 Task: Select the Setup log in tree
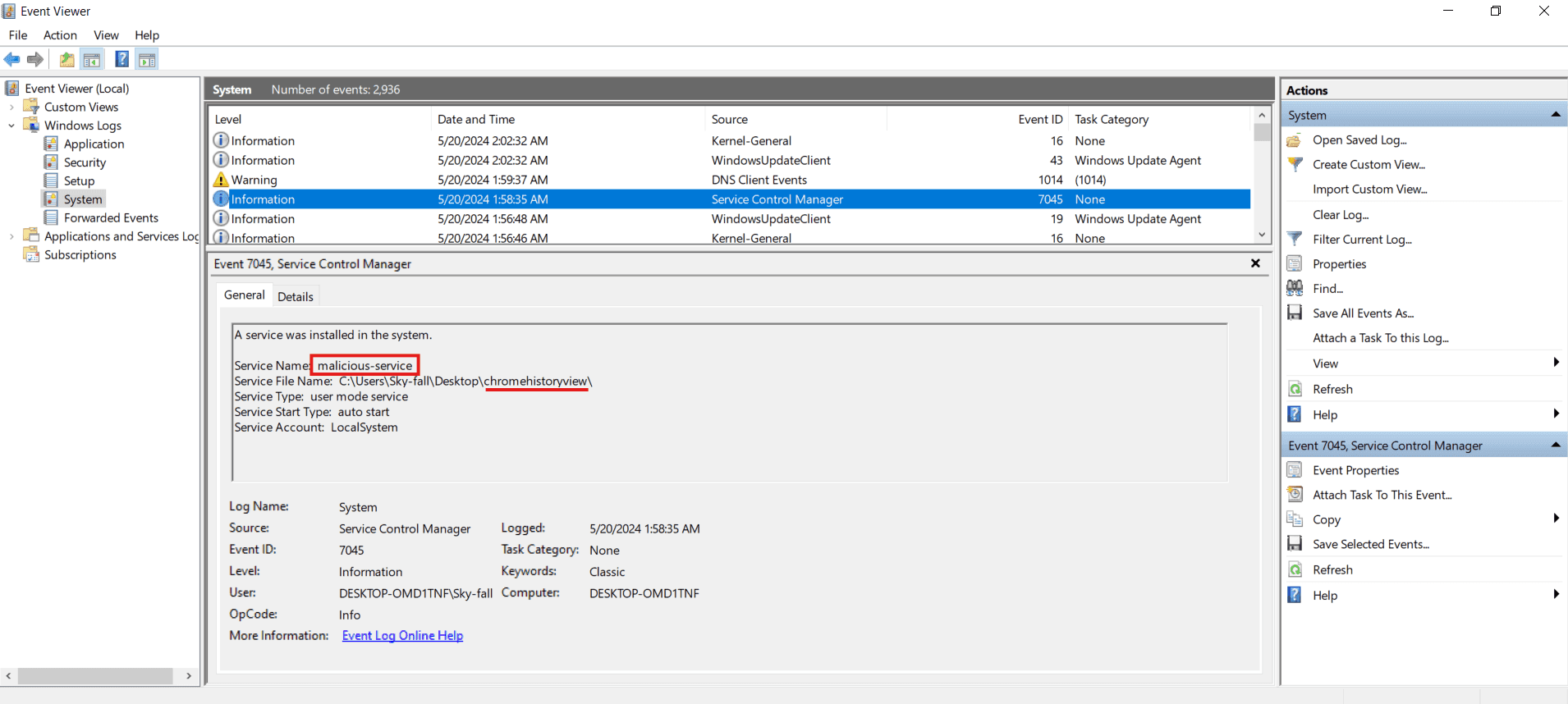79,181
